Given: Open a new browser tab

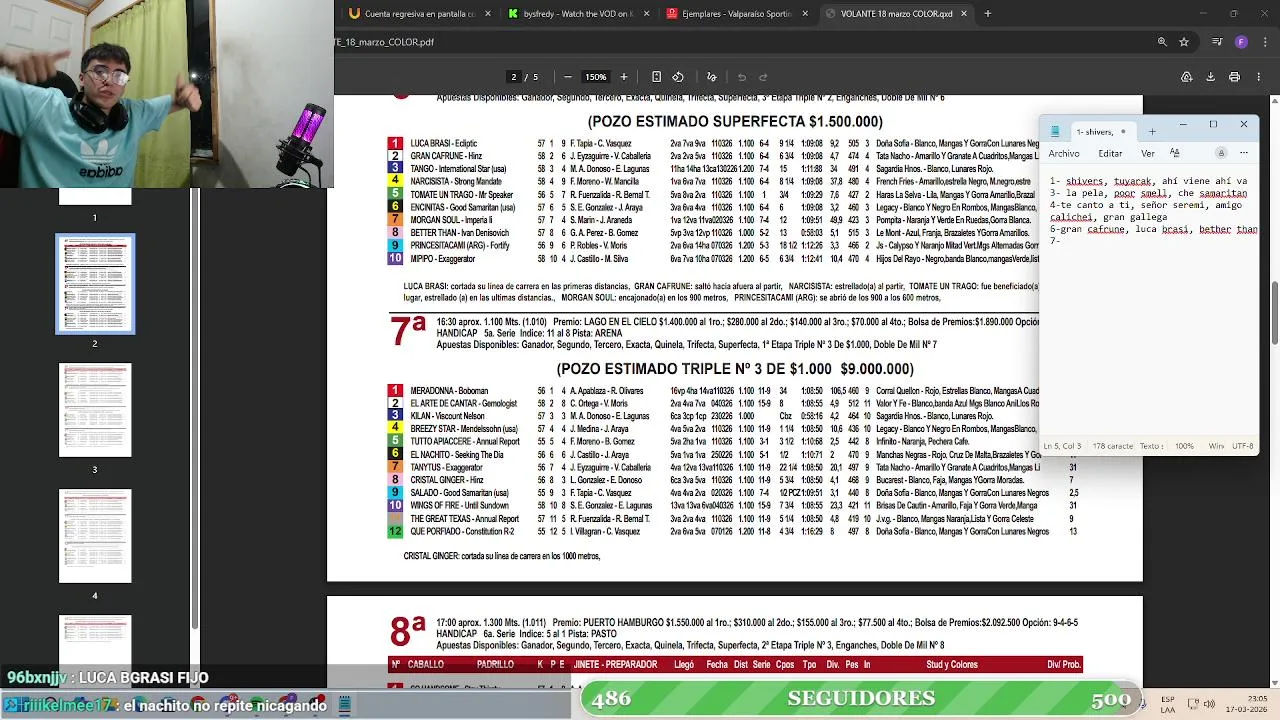Looking at the screenshot, I should (988, 14).
